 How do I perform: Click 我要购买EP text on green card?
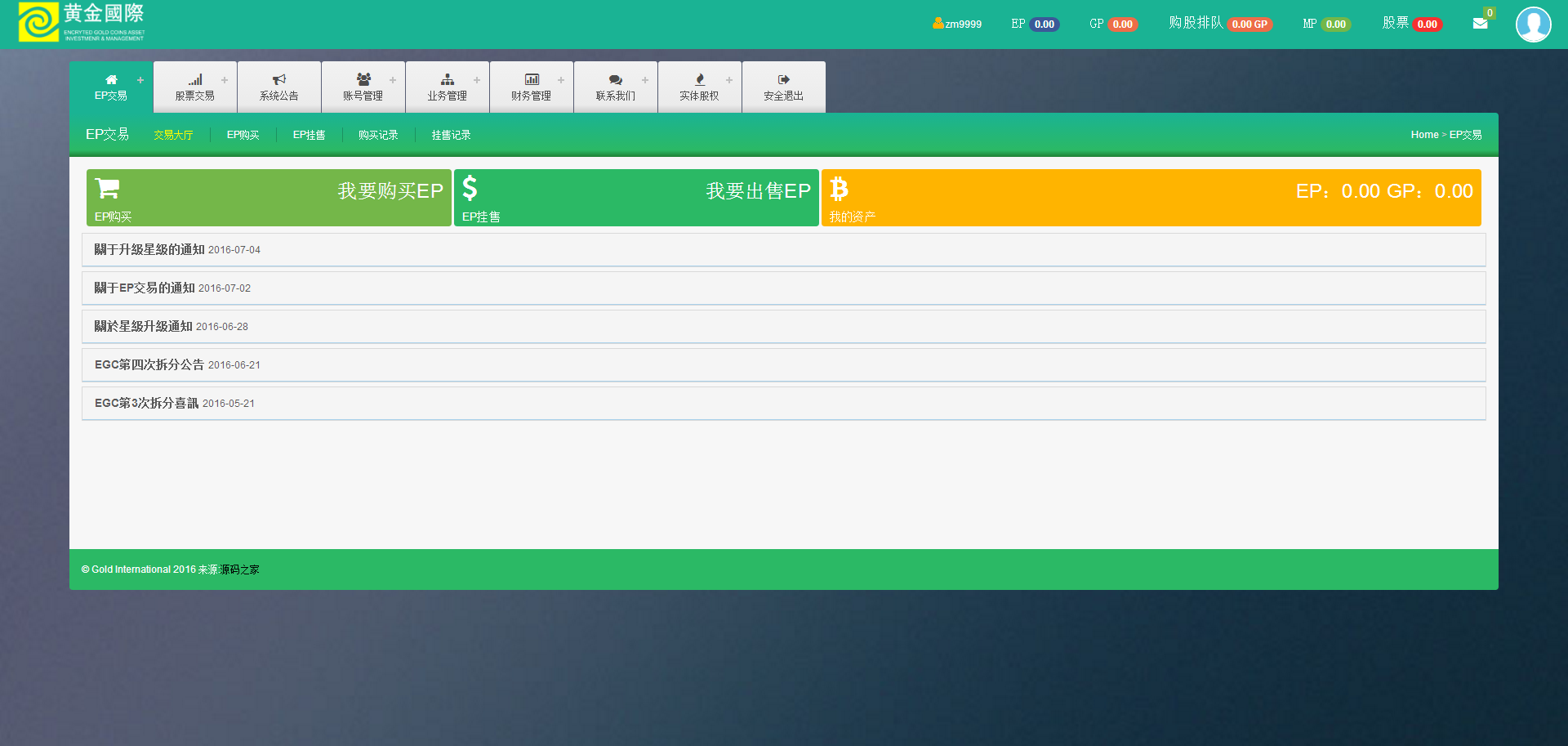click(x=390, y=190)
